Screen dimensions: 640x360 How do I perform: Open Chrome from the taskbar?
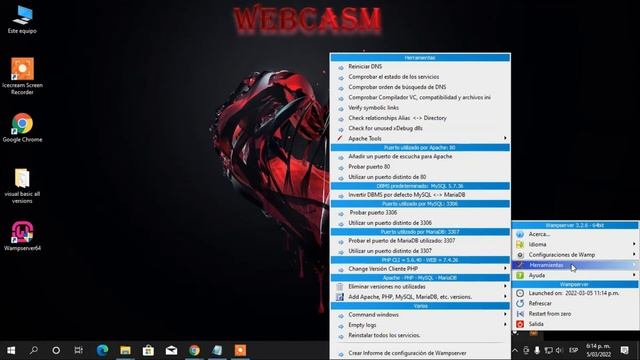click(194, 350)
